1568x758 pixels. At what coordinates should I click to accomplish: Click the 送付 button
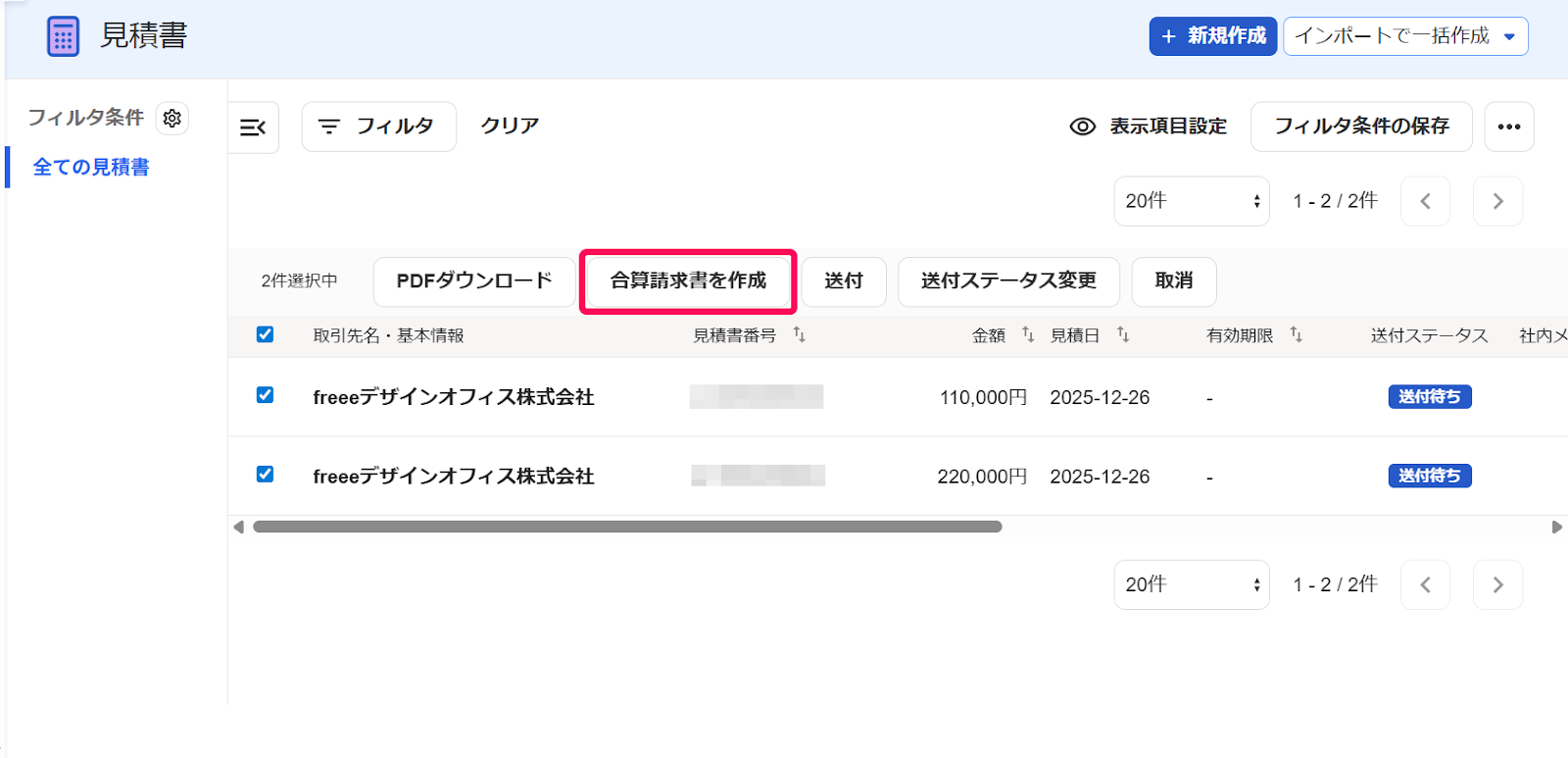pos(844,281)
